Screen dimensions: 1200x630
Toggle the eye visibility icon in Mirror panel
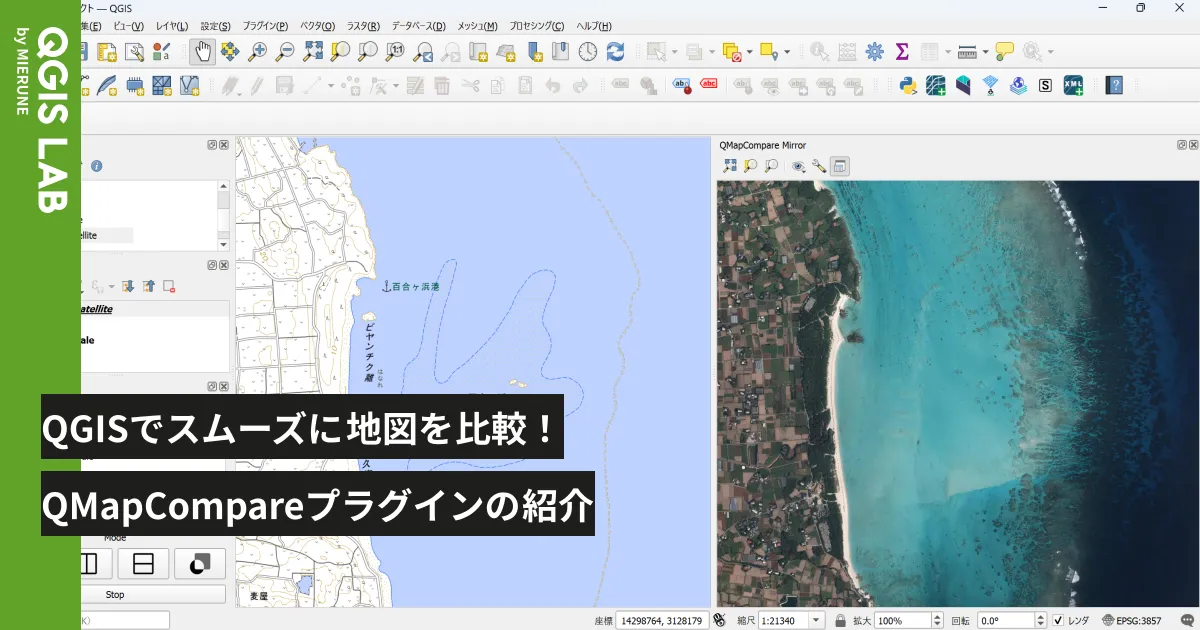coord(797,166)
